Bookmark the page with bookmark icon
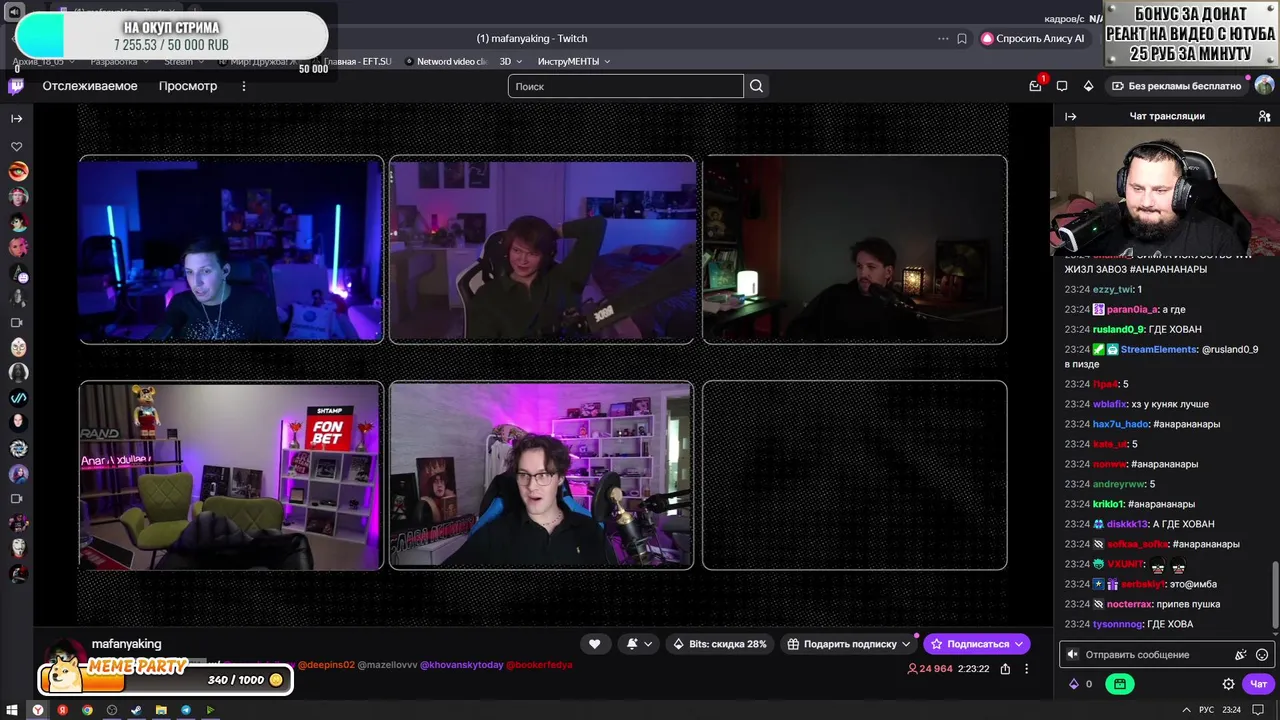 pos(962,38)
